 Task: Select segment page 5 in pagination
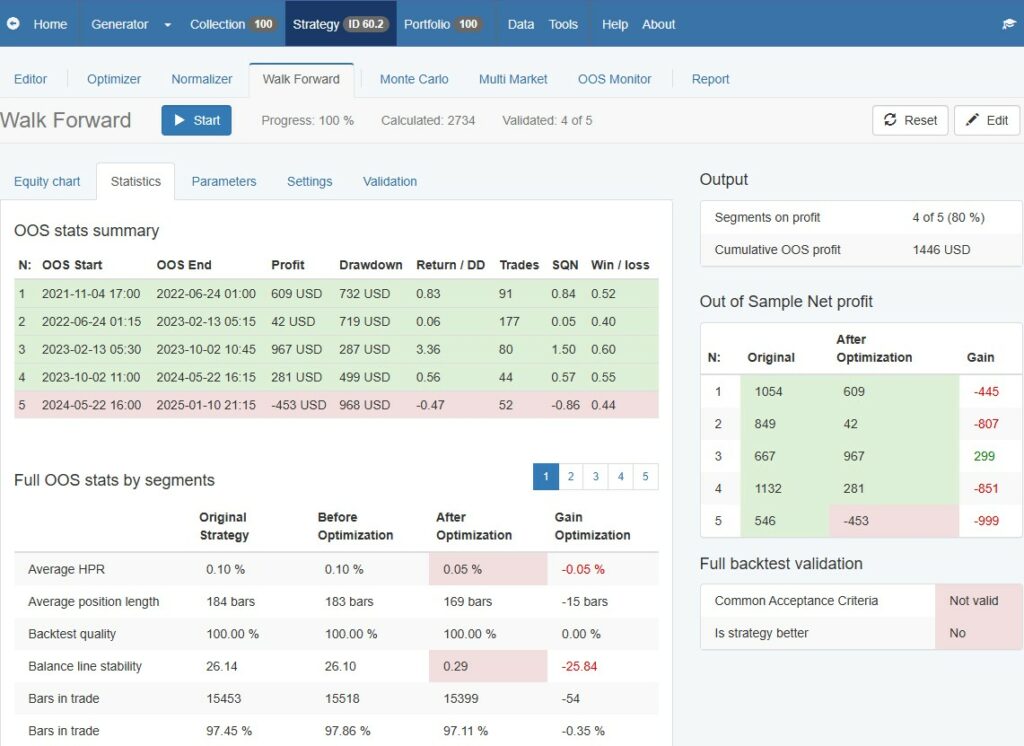[x=645, y=477]
